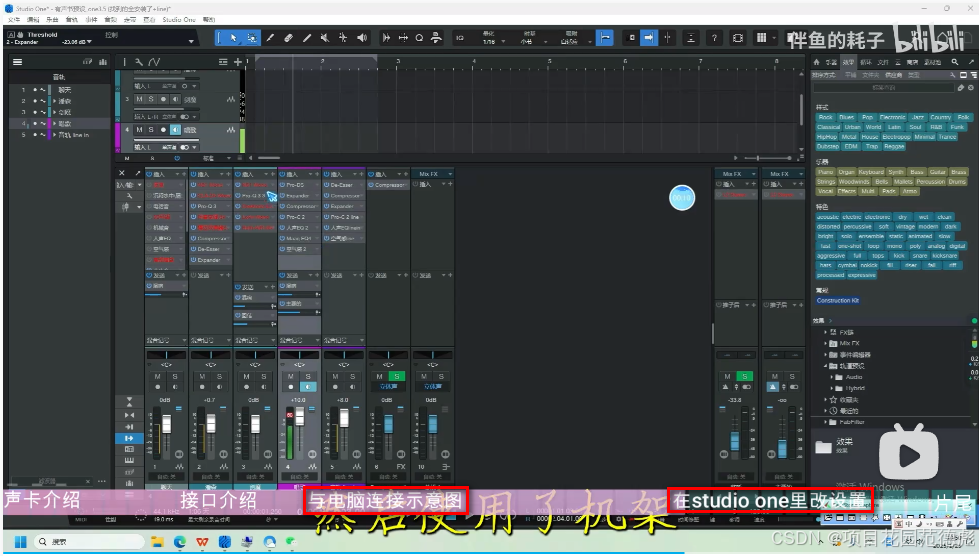Expand track 5 in track list
The image size is (979, 556).
[x=54, y=135]
